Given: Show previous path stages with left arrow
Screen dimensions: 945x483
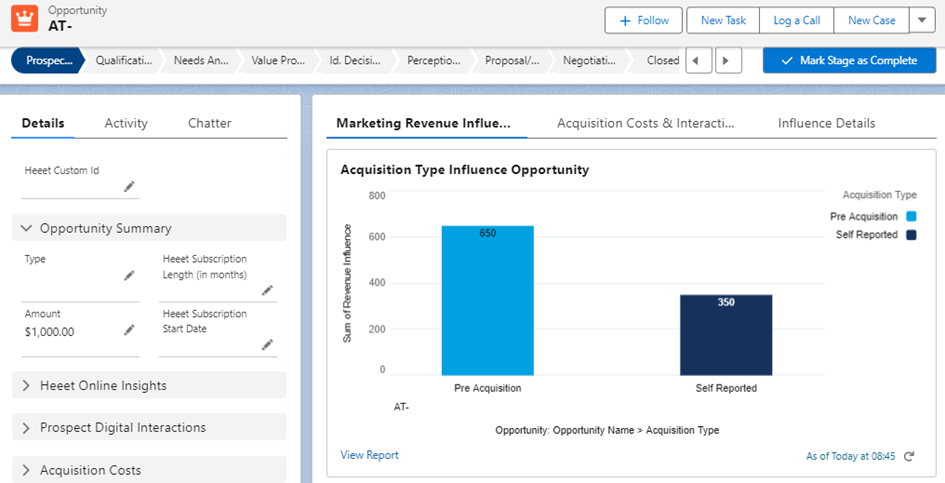Looking at the screenshot, I should click(x=699, y=60).
